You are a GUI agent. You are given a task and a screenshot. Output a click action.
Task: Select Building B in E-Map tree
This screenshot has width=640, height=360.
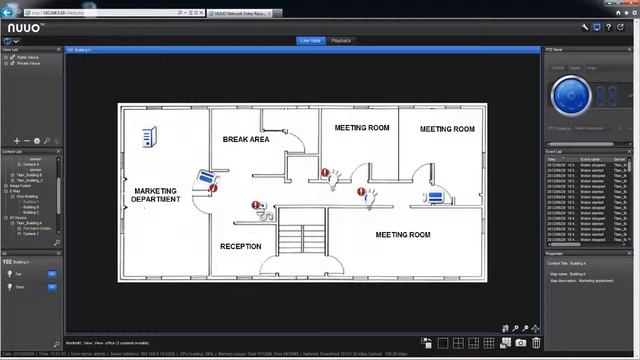coord(31,207)
